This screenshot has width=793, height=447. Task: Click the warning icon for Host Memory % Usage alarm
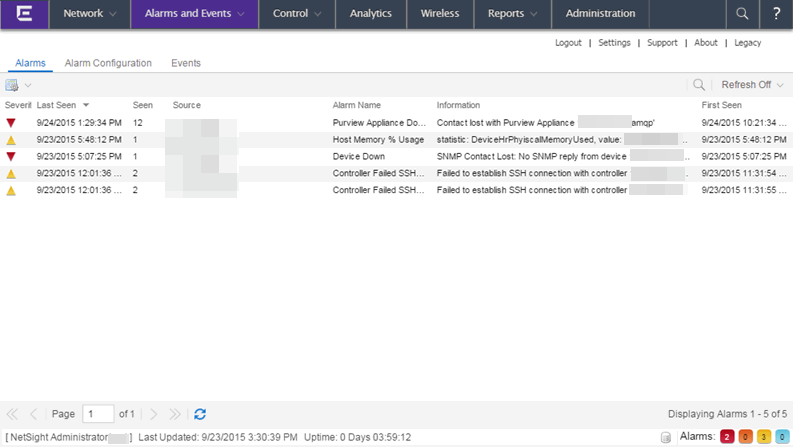click(x=11, y=140)
